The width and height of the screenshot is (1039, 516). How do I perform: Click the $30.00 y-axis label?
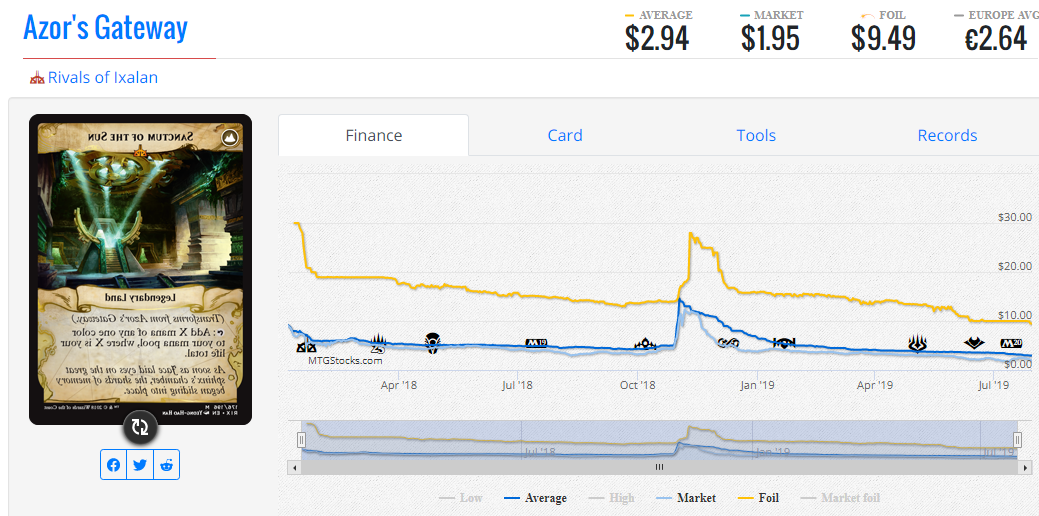[x=1014, y=217]
